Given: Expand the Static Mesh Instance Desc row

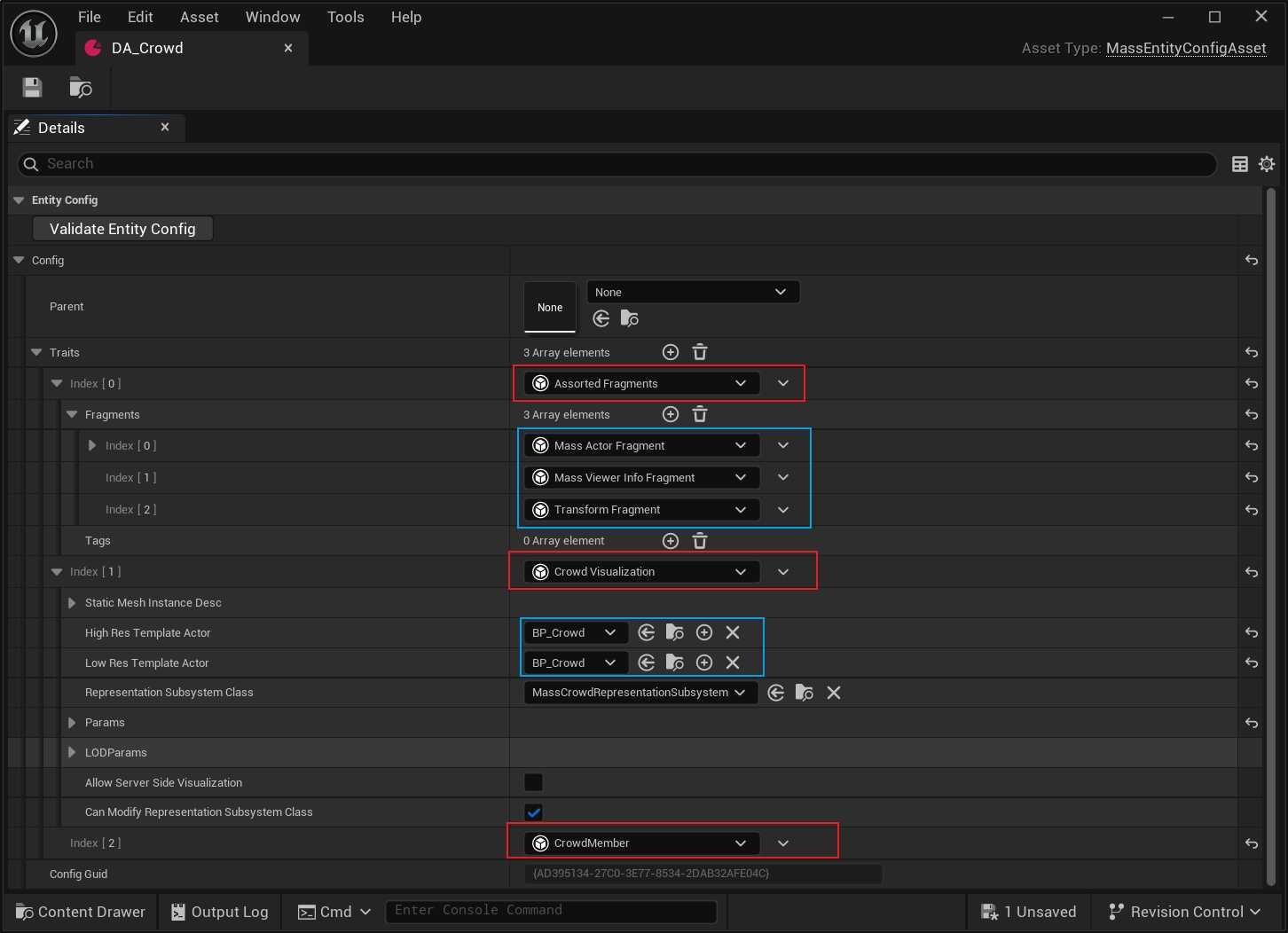Looking at the screenshot, I should pos(72,603).
